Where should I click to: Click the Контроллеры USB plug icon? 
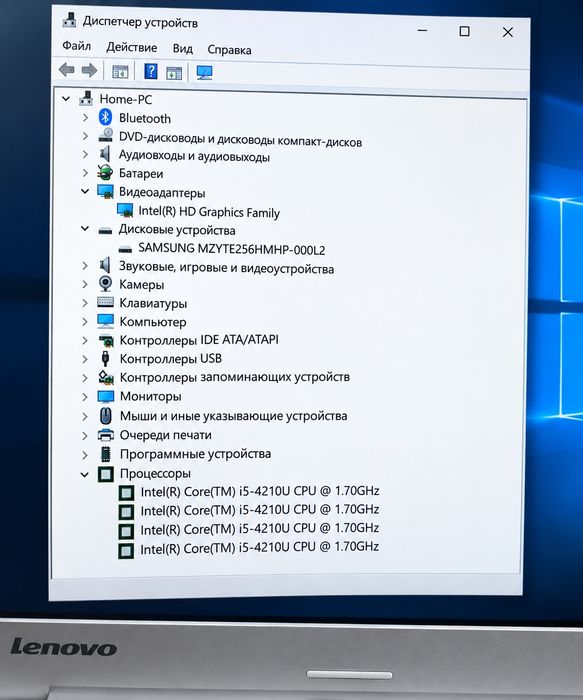coord(105,358)
